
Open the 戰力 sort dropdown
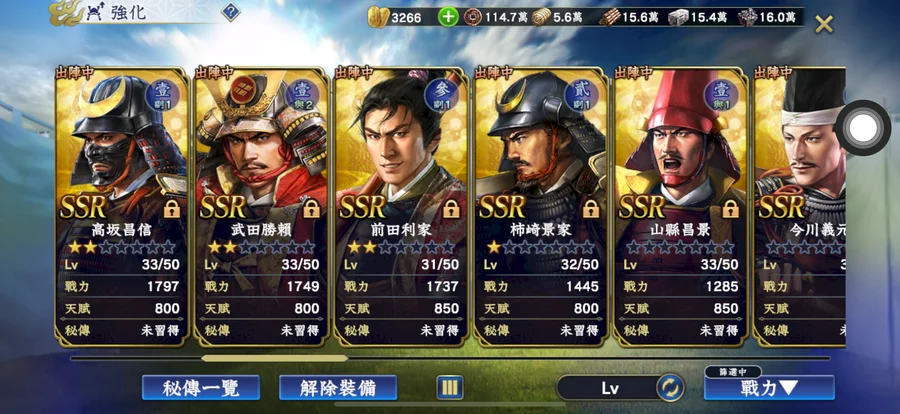click(x=769, y=388)
